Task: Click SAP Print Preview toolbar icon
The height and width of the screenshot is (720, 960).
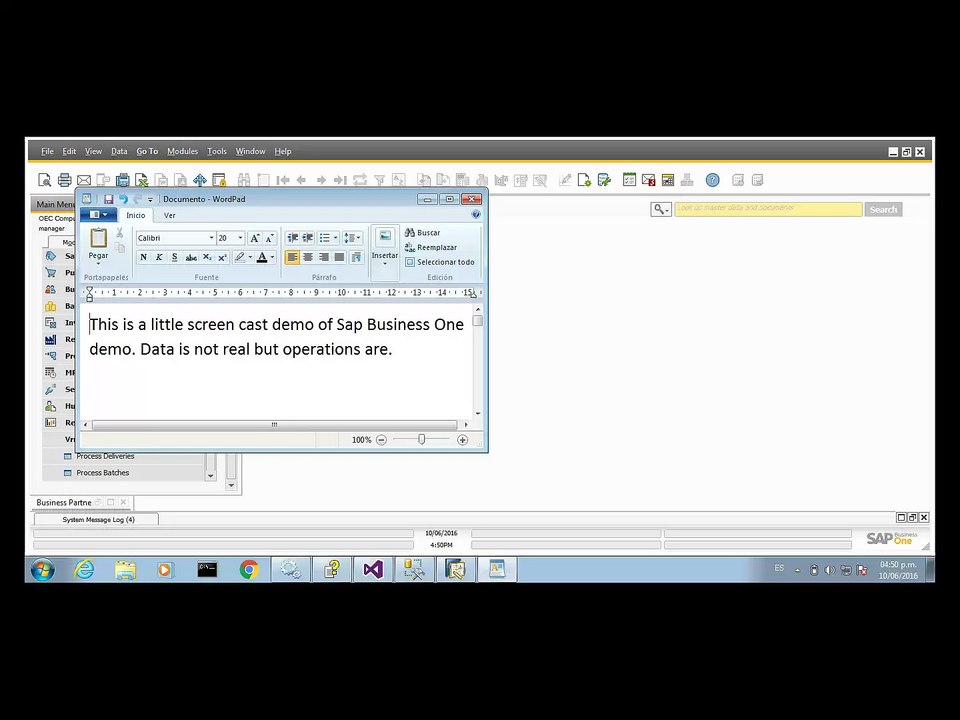Action: coord(44,180)
